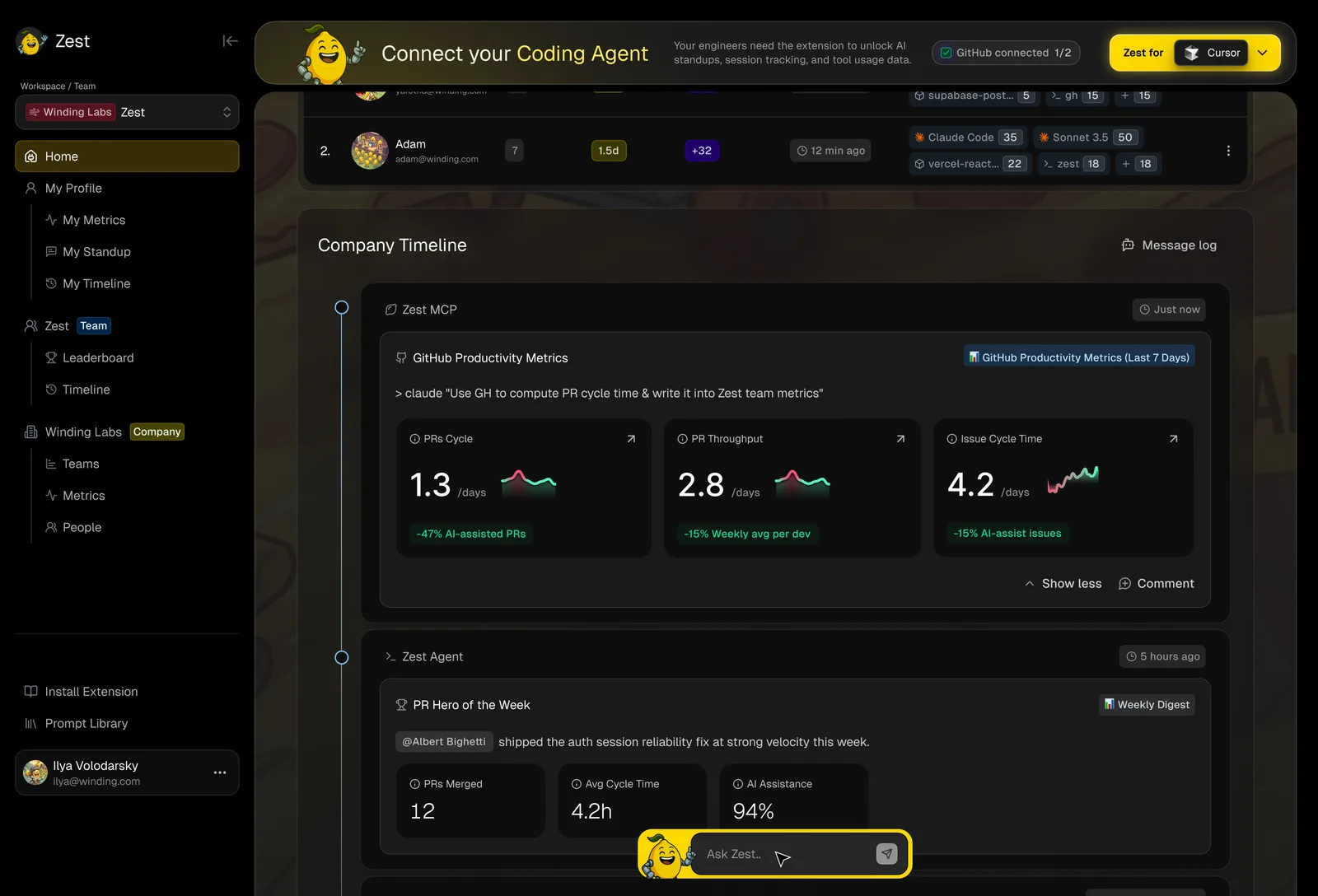Open Message log
Image resolution: width=1318 pixels, height=896 pixels.
point(1169,245)
